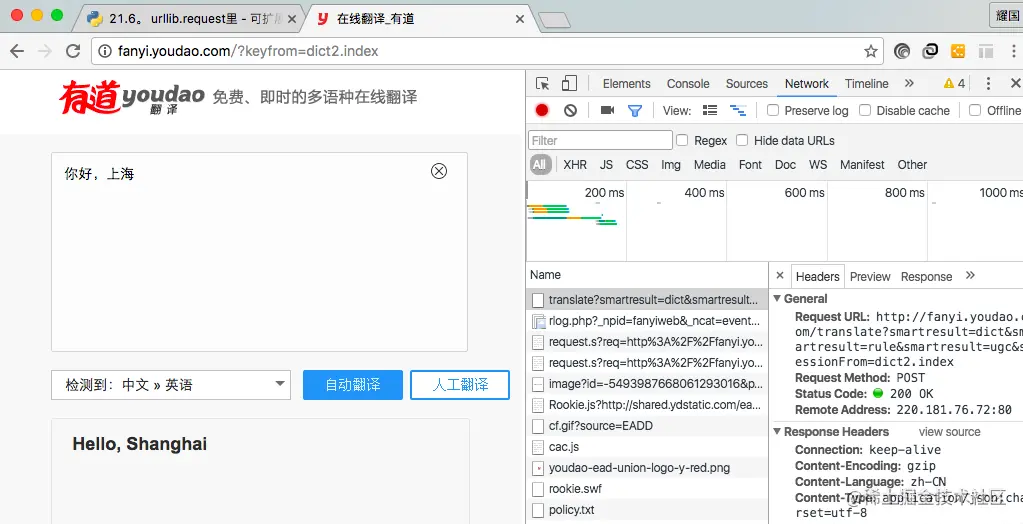Switch to the Preview tab

point(870,277)
